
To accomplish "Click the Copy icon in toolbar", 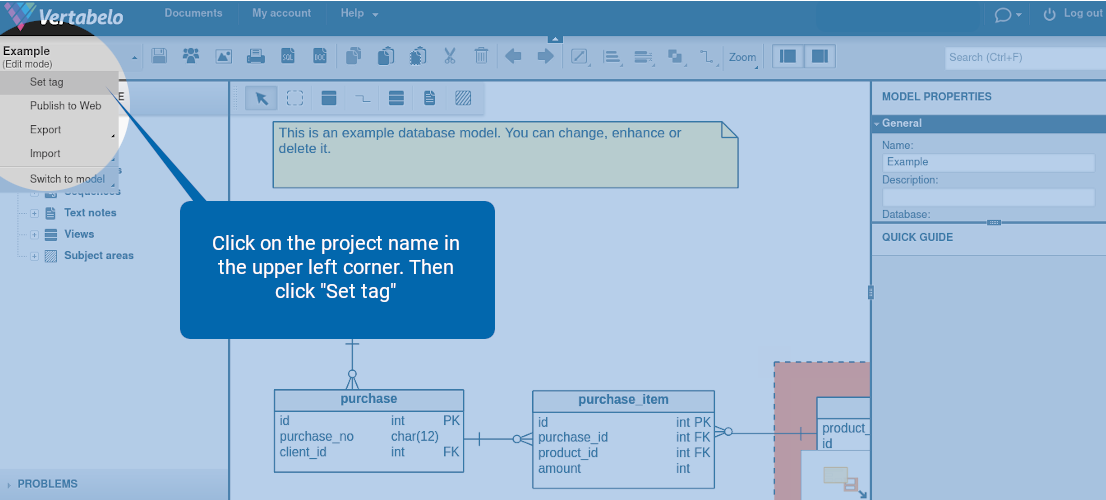I will coord(353,56).
